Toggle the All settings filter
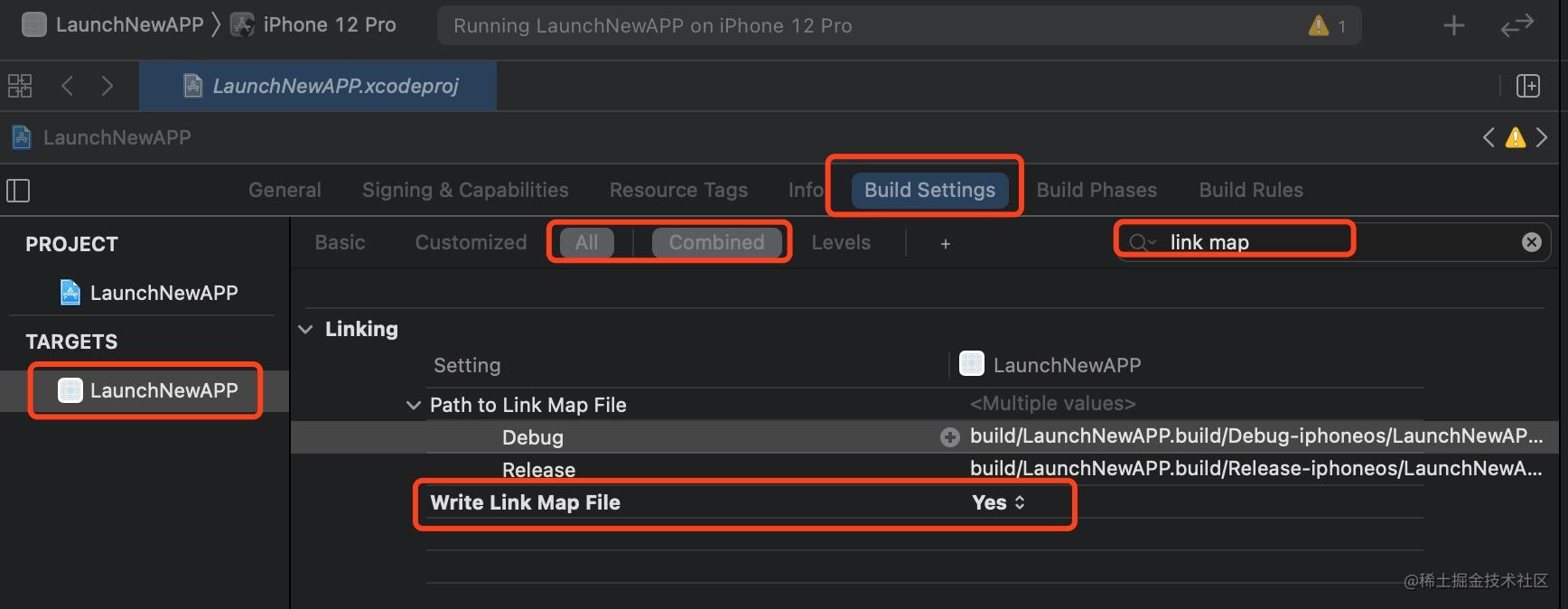 587,242
